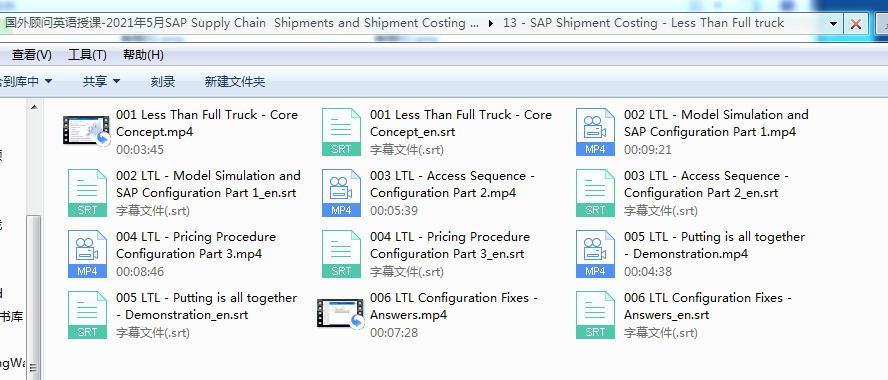Image resolution: width=888 pixels, height=380 pixels.
Task: Click duration 00:07:28 under 006 video
Action: point(394,332)
